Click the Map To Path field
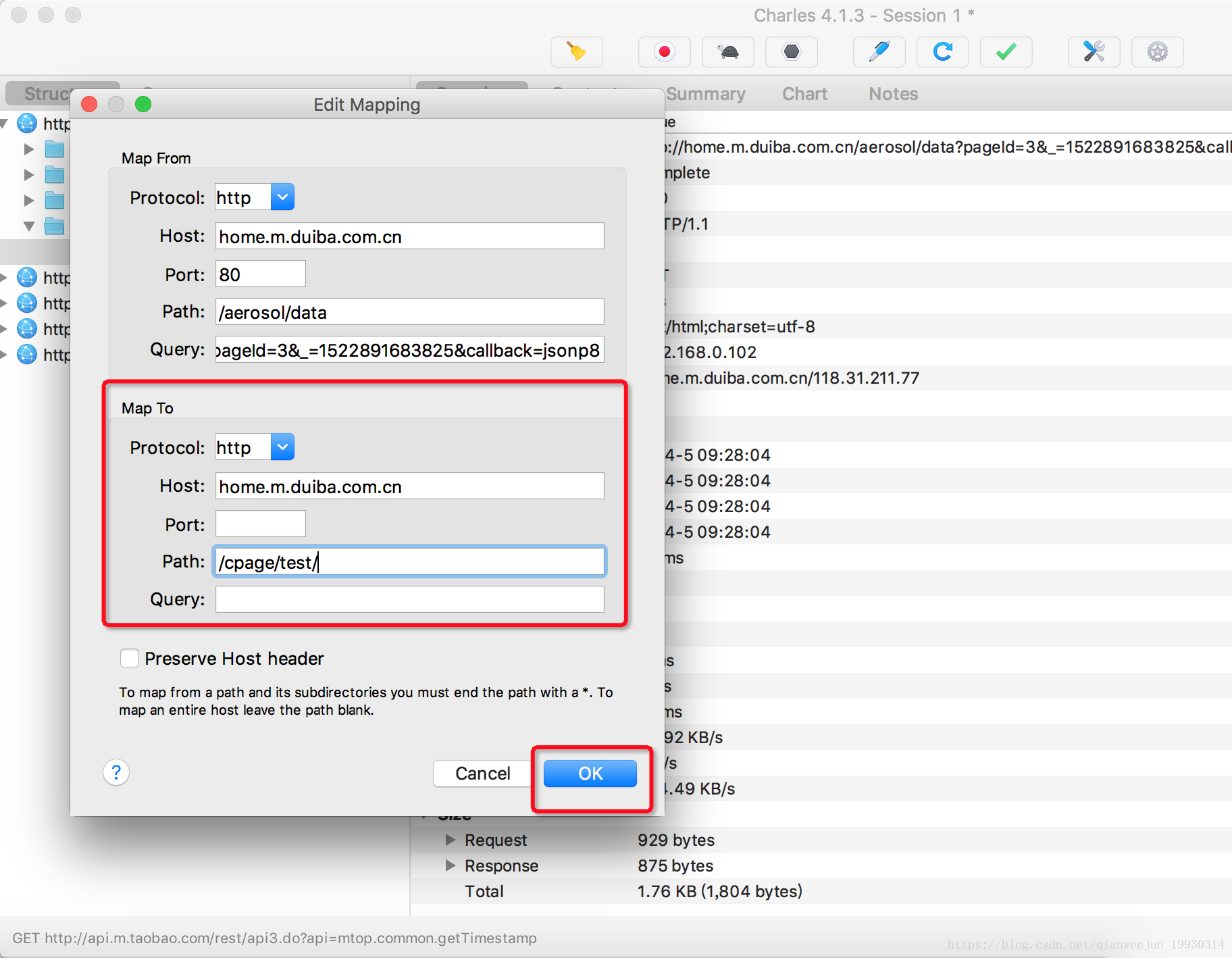This screenshot has width=1232, height=958. (410, 562)
